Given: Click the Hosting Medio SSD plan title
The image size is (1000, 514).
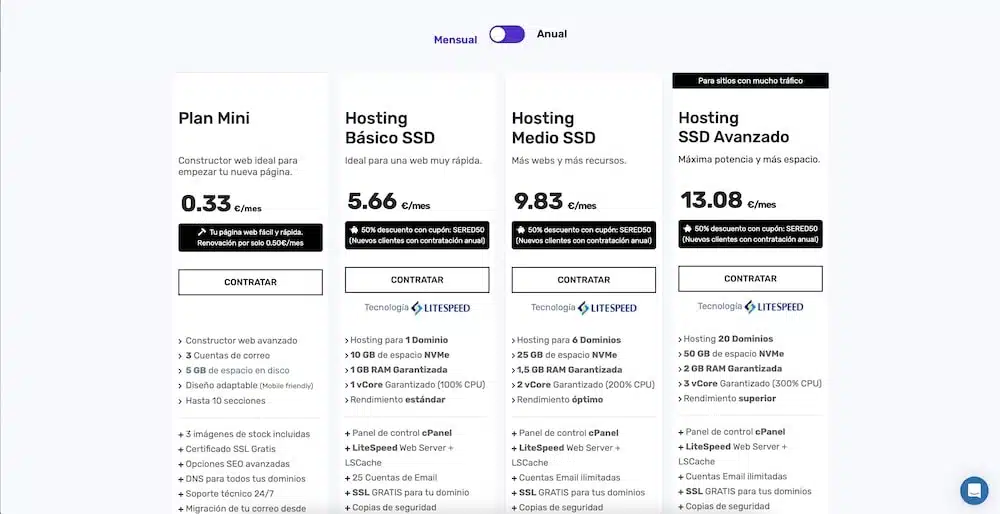Looking at the screenshot, I should tap(553, 128).
